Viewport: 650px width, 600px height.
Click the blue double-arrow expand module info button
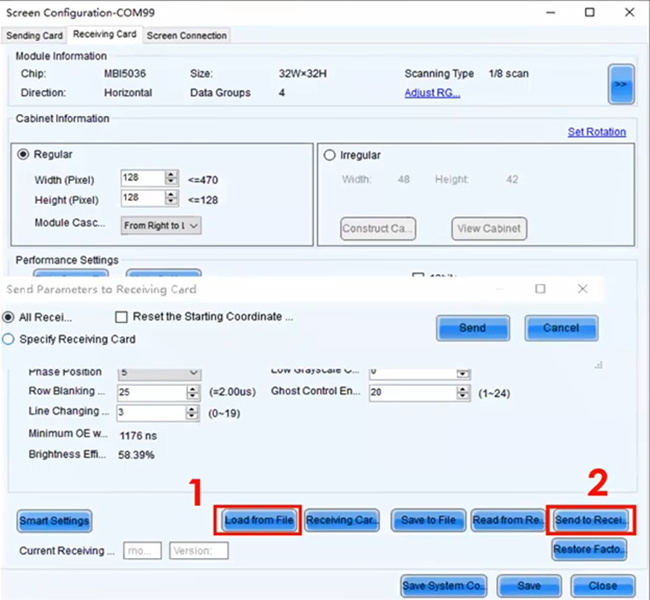[621, 85]
